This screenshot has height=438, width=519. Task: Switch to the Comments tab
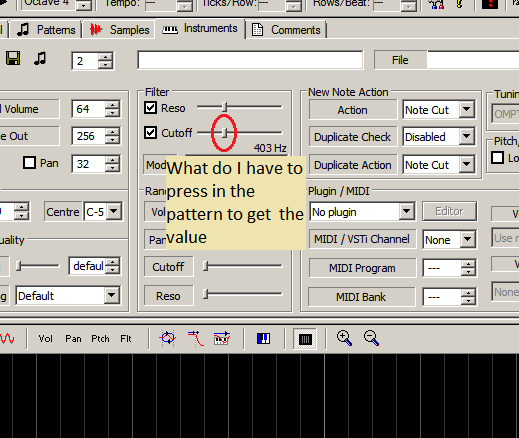coord(287,30)
